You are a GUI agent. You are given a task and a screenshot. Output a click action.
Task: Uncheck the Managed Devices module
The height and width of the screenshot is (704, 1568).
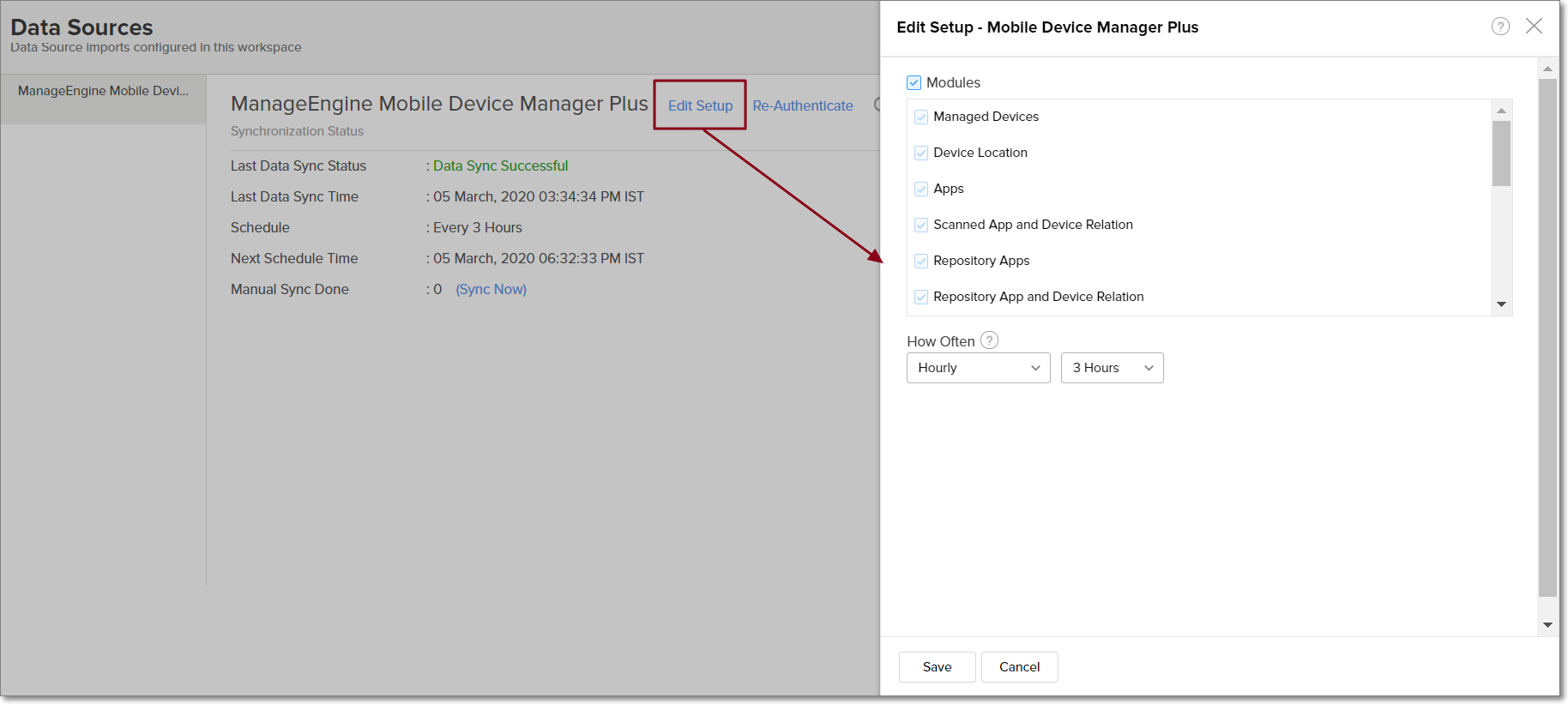click(x=921, y=117)
